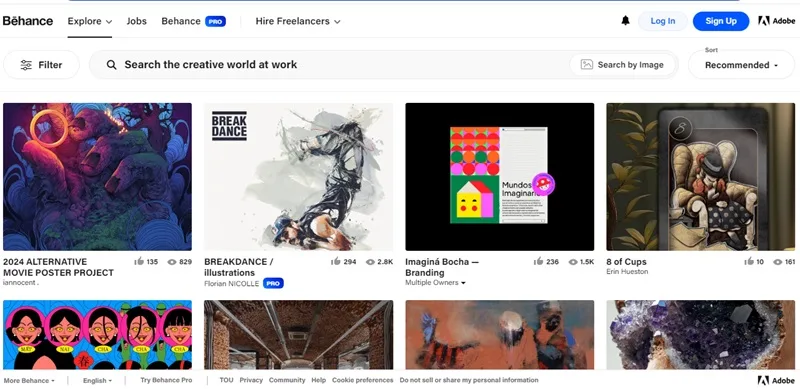Click thumbs-up on Imaginá Bocha Branding

pyautogui.click(x=538, y=261)
